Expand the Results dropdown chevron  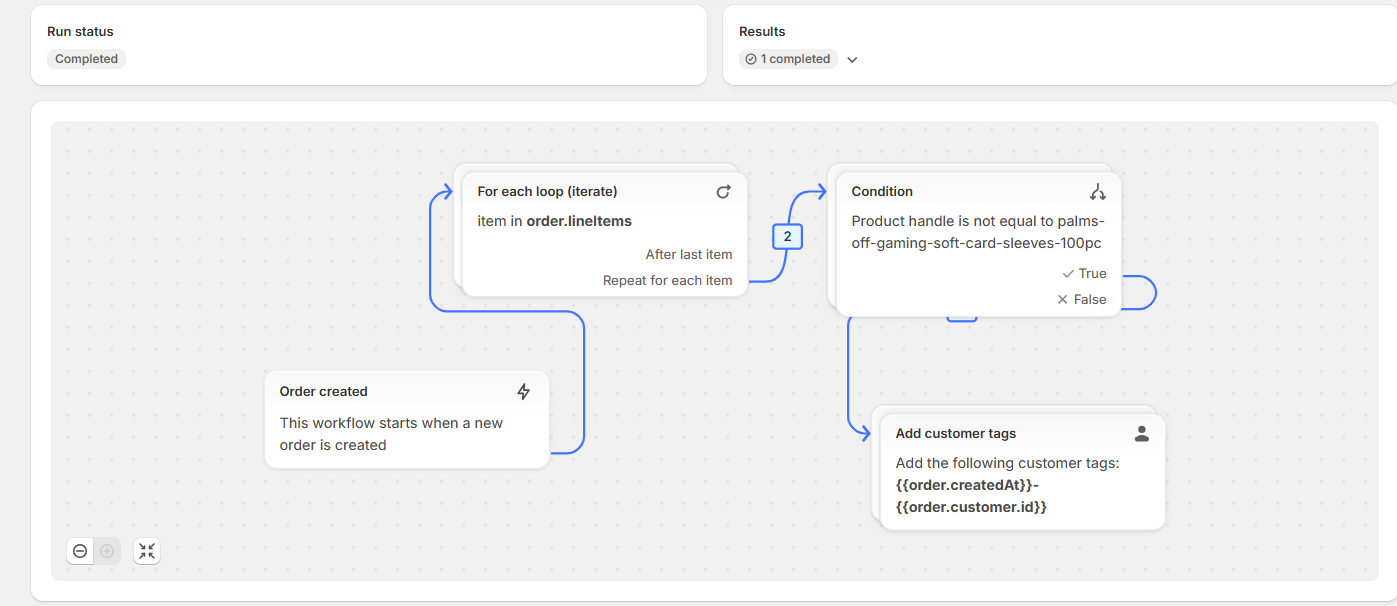pyautogui.click(x=852, y=59)
